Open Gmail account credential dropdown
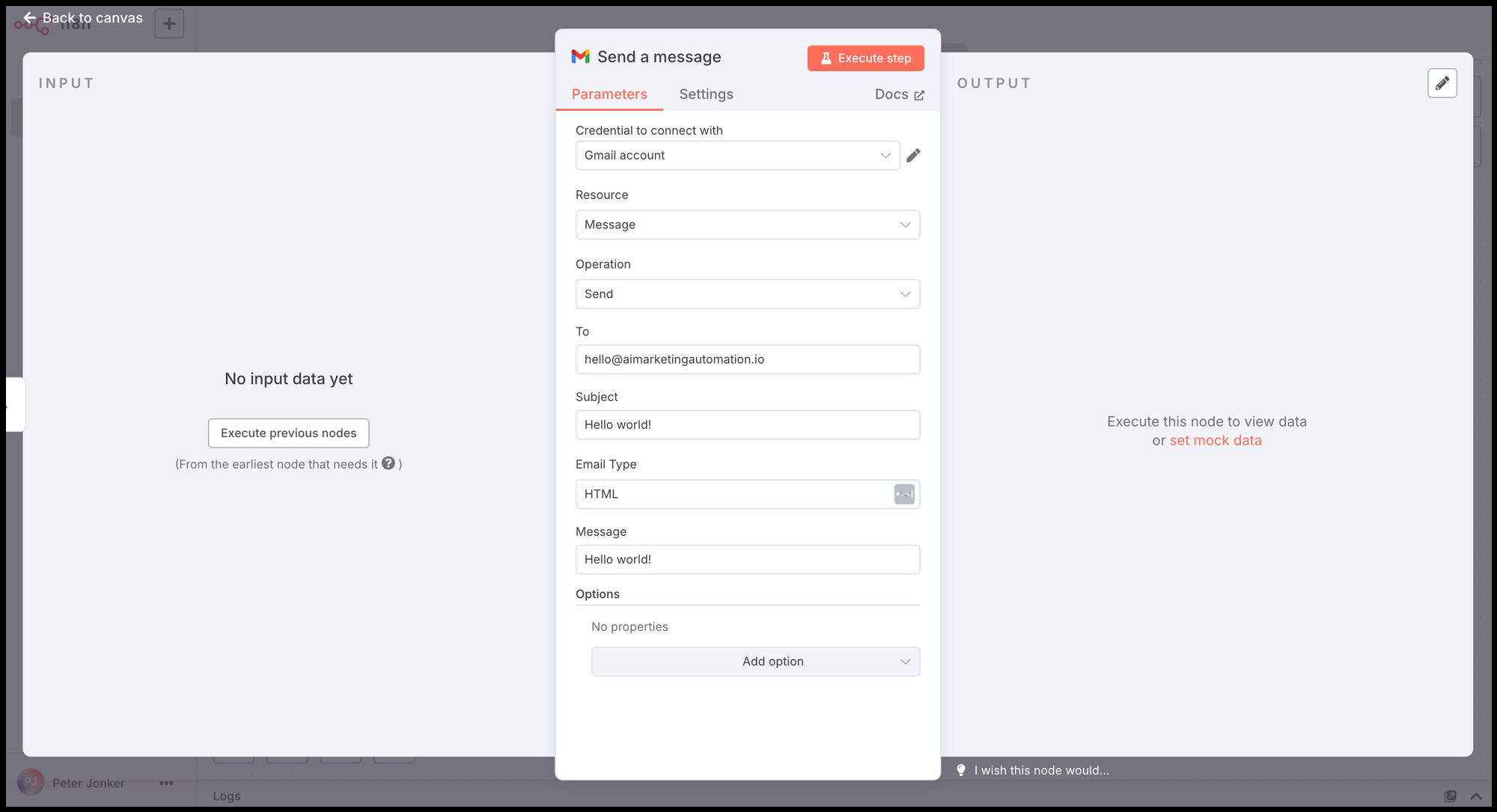Image resolution: width=1497 pixels, height=812 pixels. pyautogui.click(x=737, y=156)
